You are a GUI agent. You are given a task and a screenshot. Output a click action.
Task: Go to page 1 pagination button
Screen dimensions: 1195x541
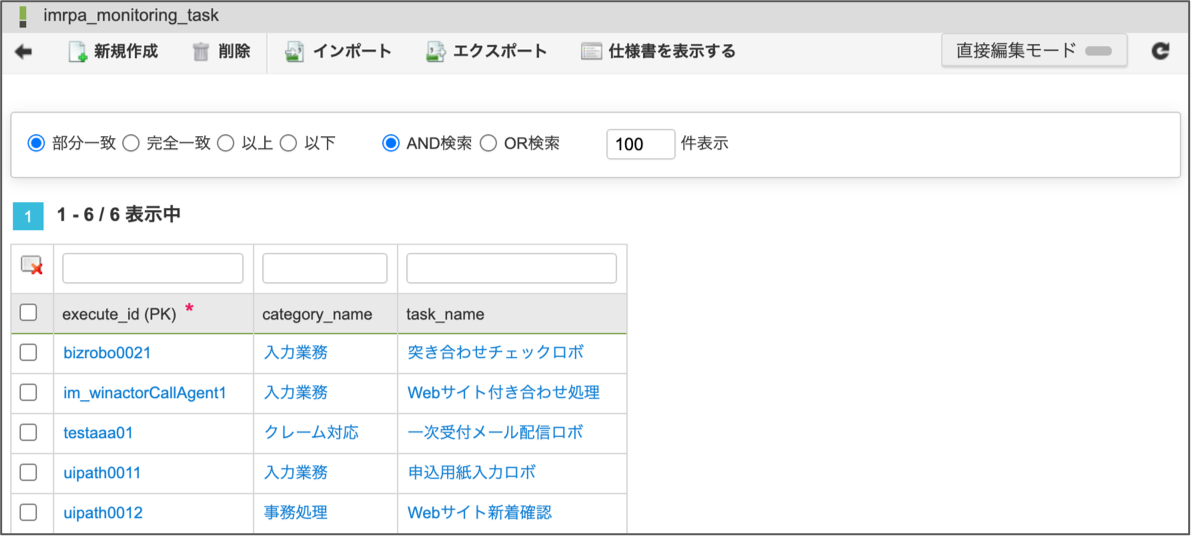click(x=29, y=216)
